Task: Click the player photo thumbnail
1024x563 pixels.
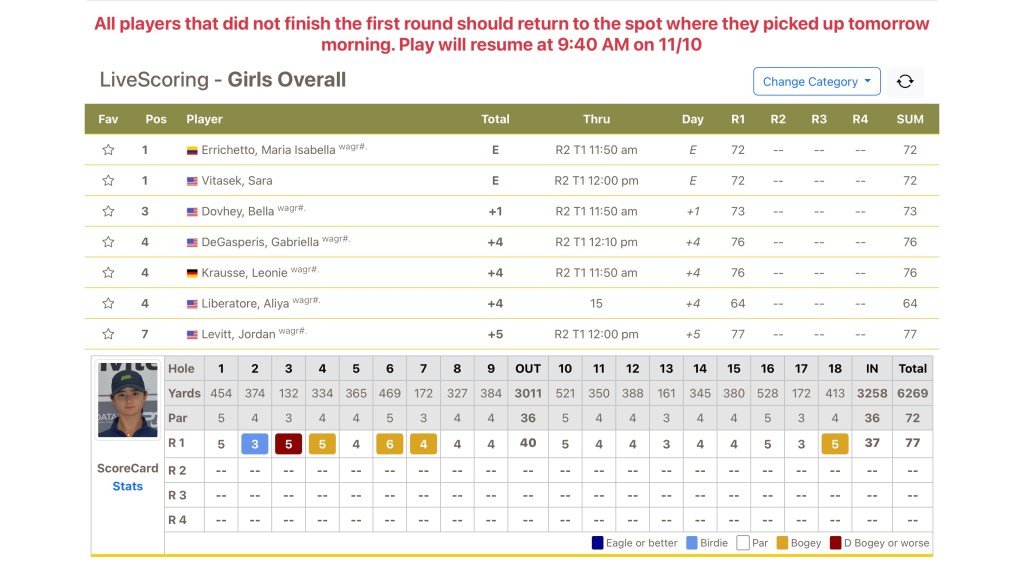Action: tap(127, 400)
